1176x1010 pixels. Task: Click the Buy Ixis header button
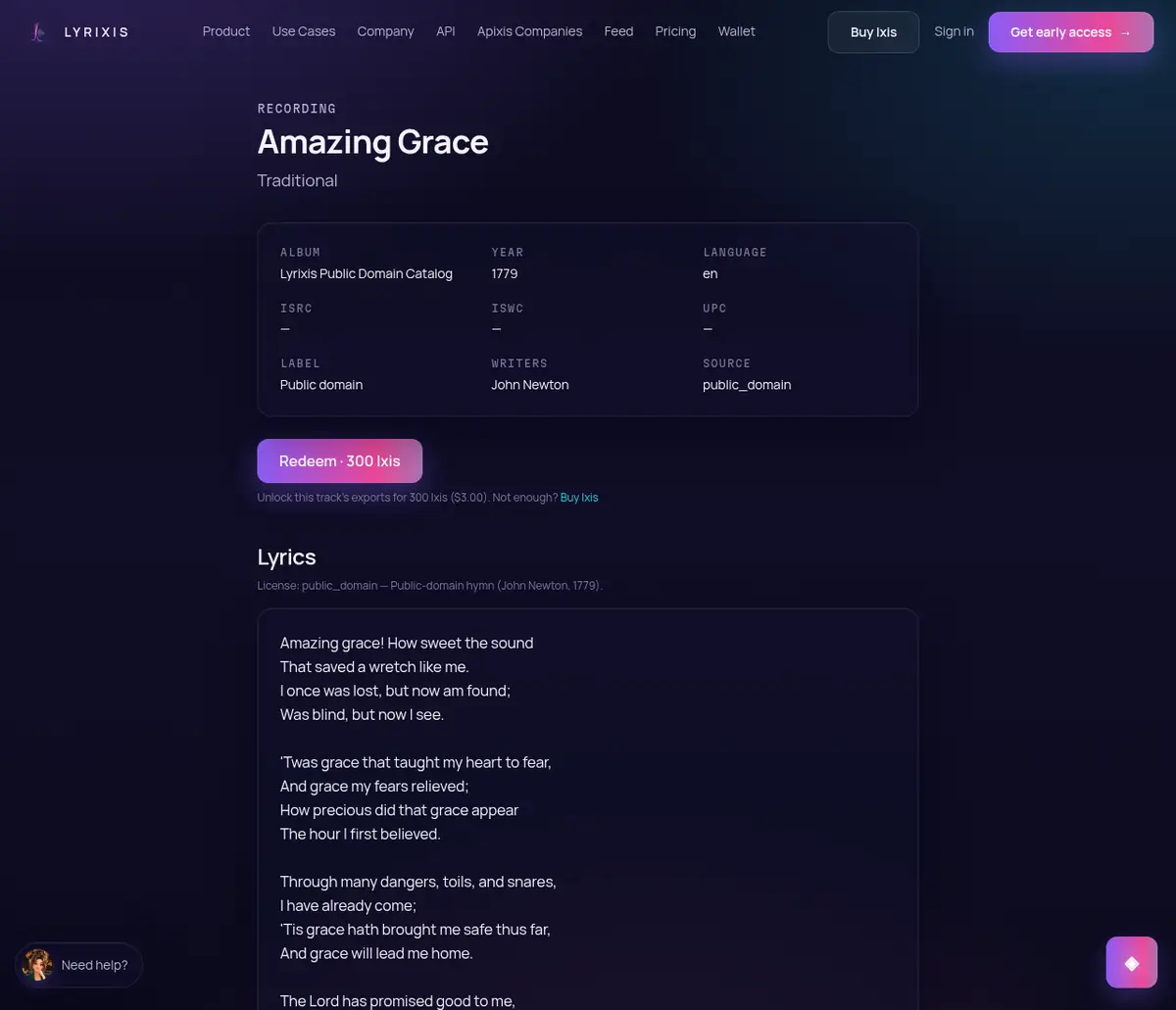point(873,32)
